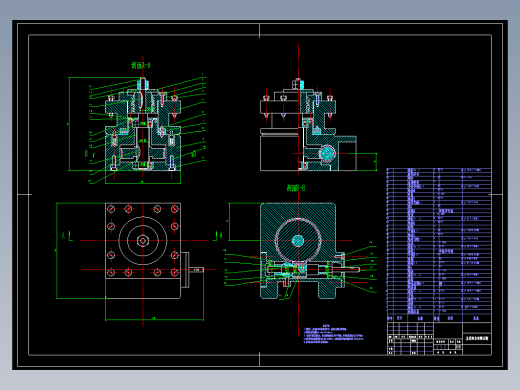Select the vertical height dimension left of section A-A
The height and width of the screenshot is (390, 520).
click(69, 124)
